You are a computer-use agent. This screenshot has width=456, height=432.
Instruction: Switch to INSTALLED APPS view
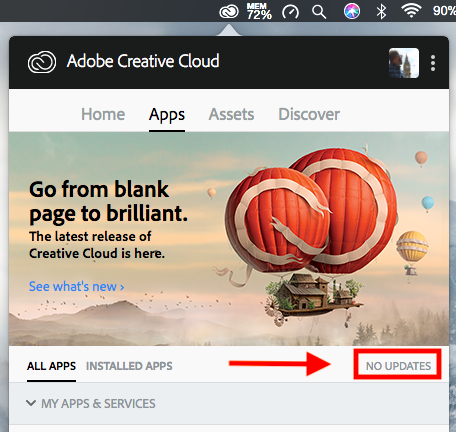pyautogui.click(x=129, y=366)
